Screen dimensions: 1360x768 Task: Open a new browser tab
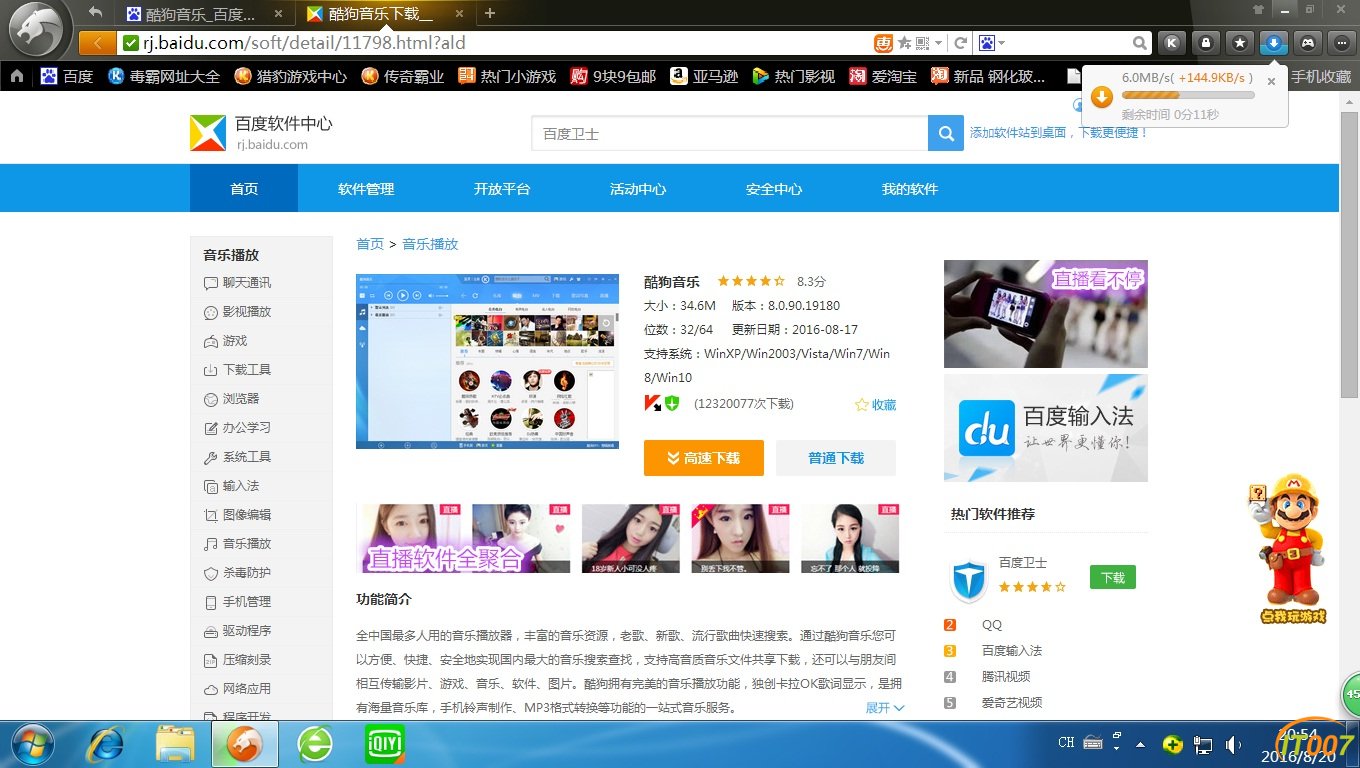pyautogui.click(x=490, y=13)
